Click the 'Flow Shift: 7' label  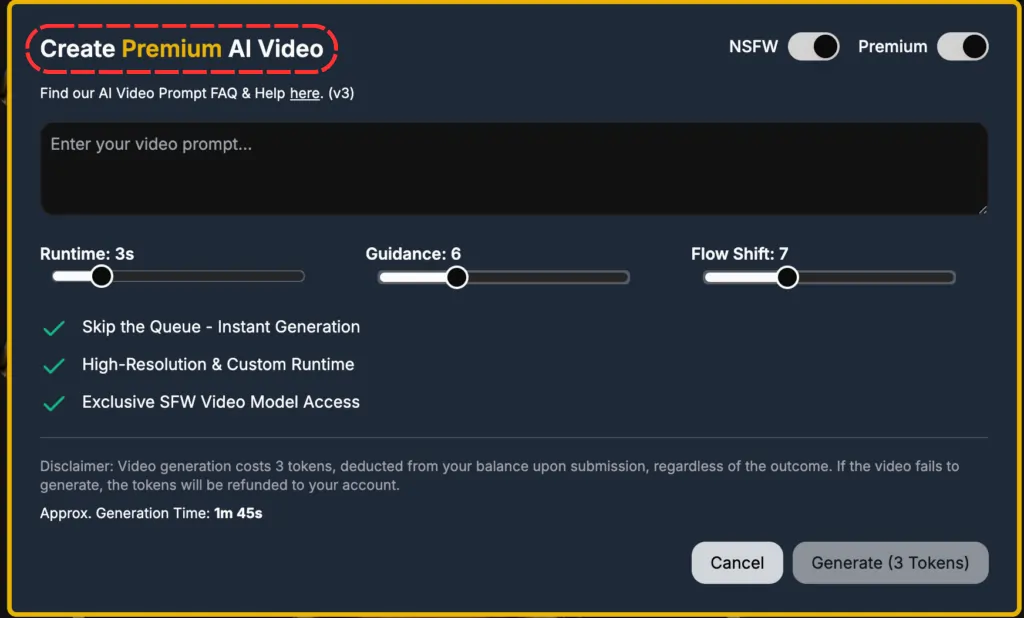pyautogui.click(x=739, y=253)
